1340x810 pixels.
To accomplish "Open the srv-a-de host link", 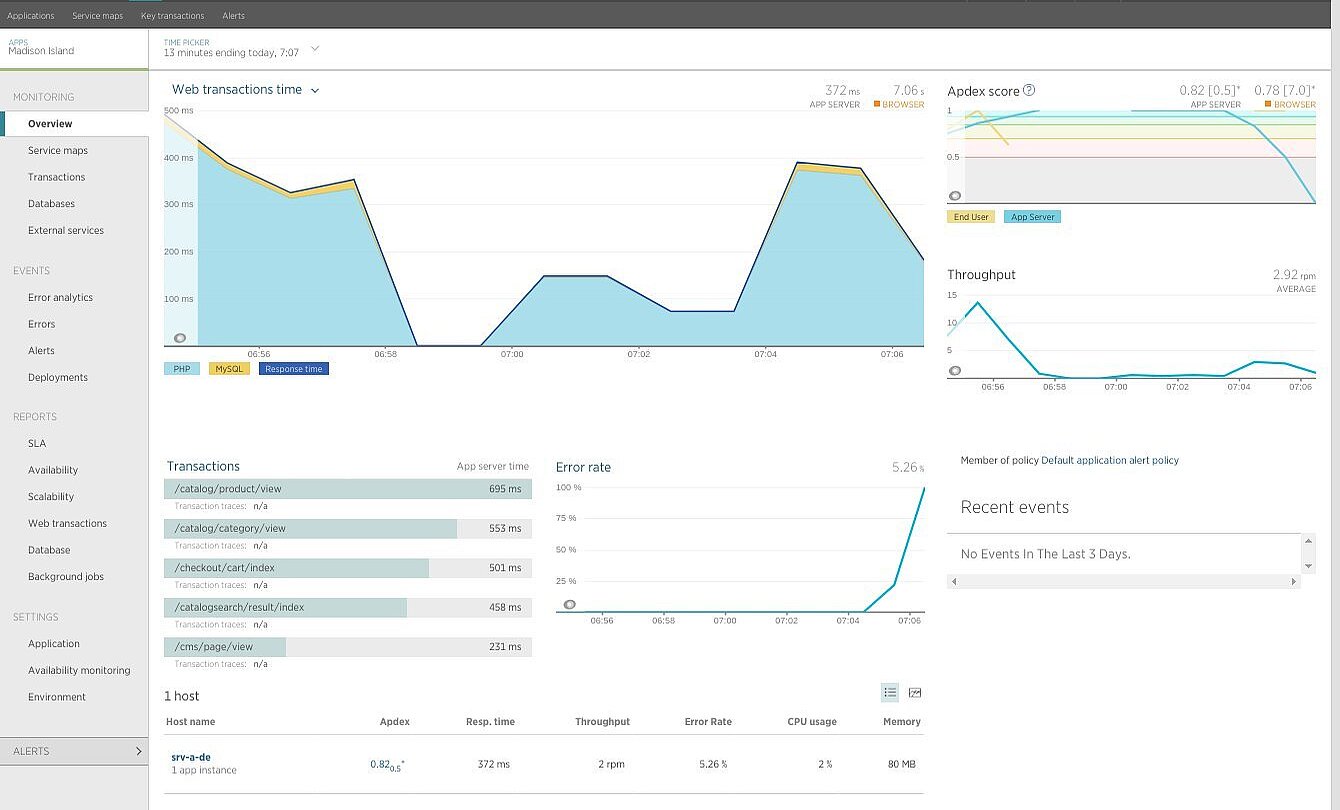I will [x=191, y=757].
